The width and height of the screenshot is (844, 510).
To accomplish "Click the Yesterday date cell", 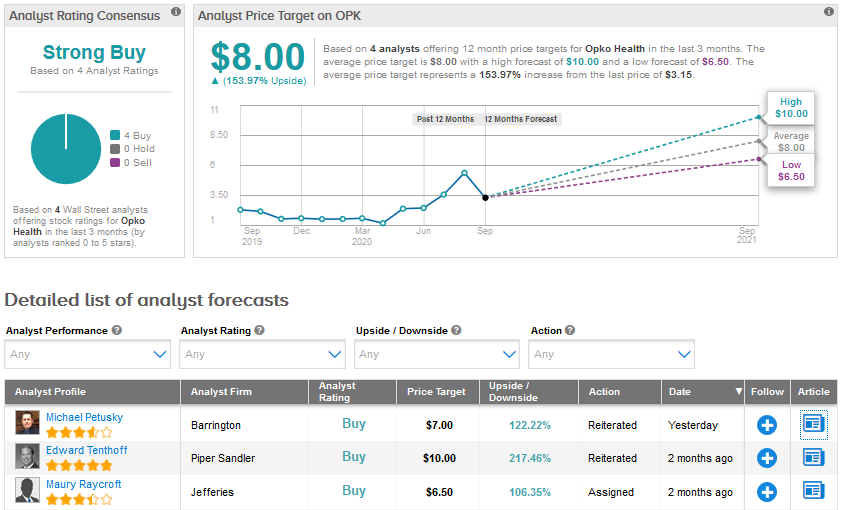I will [x=693, y=425].
